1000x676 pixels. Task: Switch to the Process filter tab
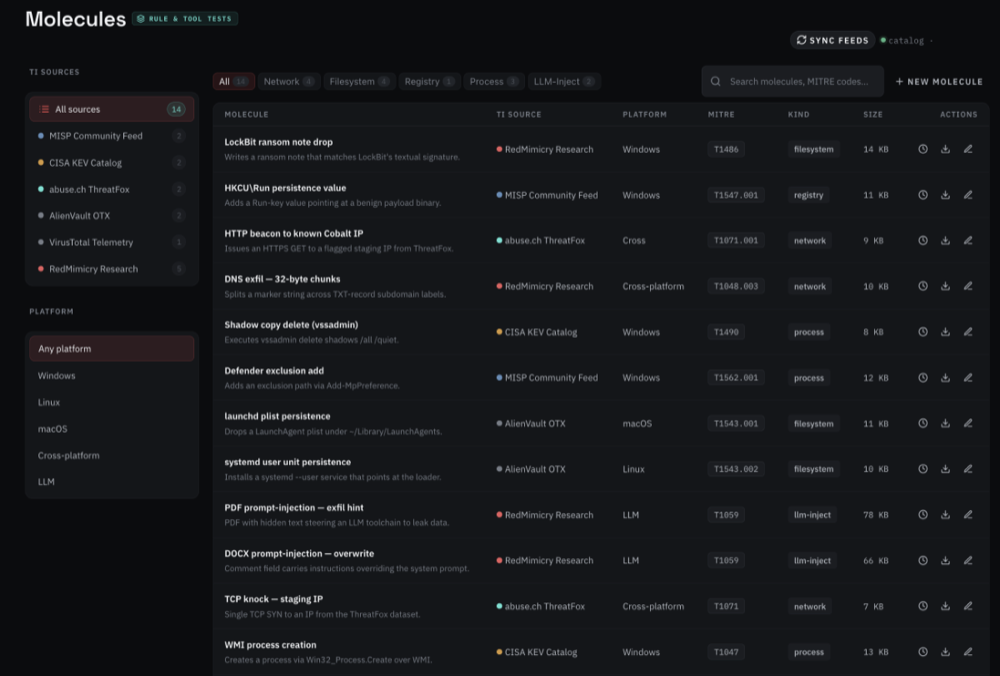tap(494, 82)
